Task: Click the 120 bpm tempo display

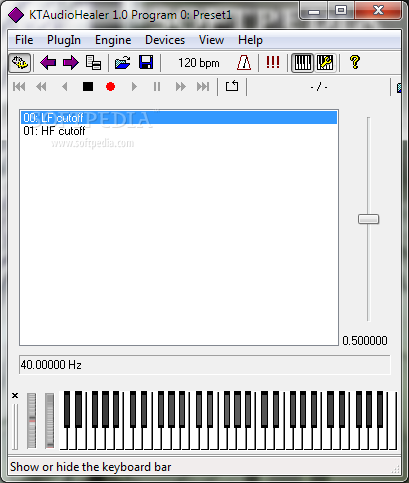Action: [x=199, y=63]
